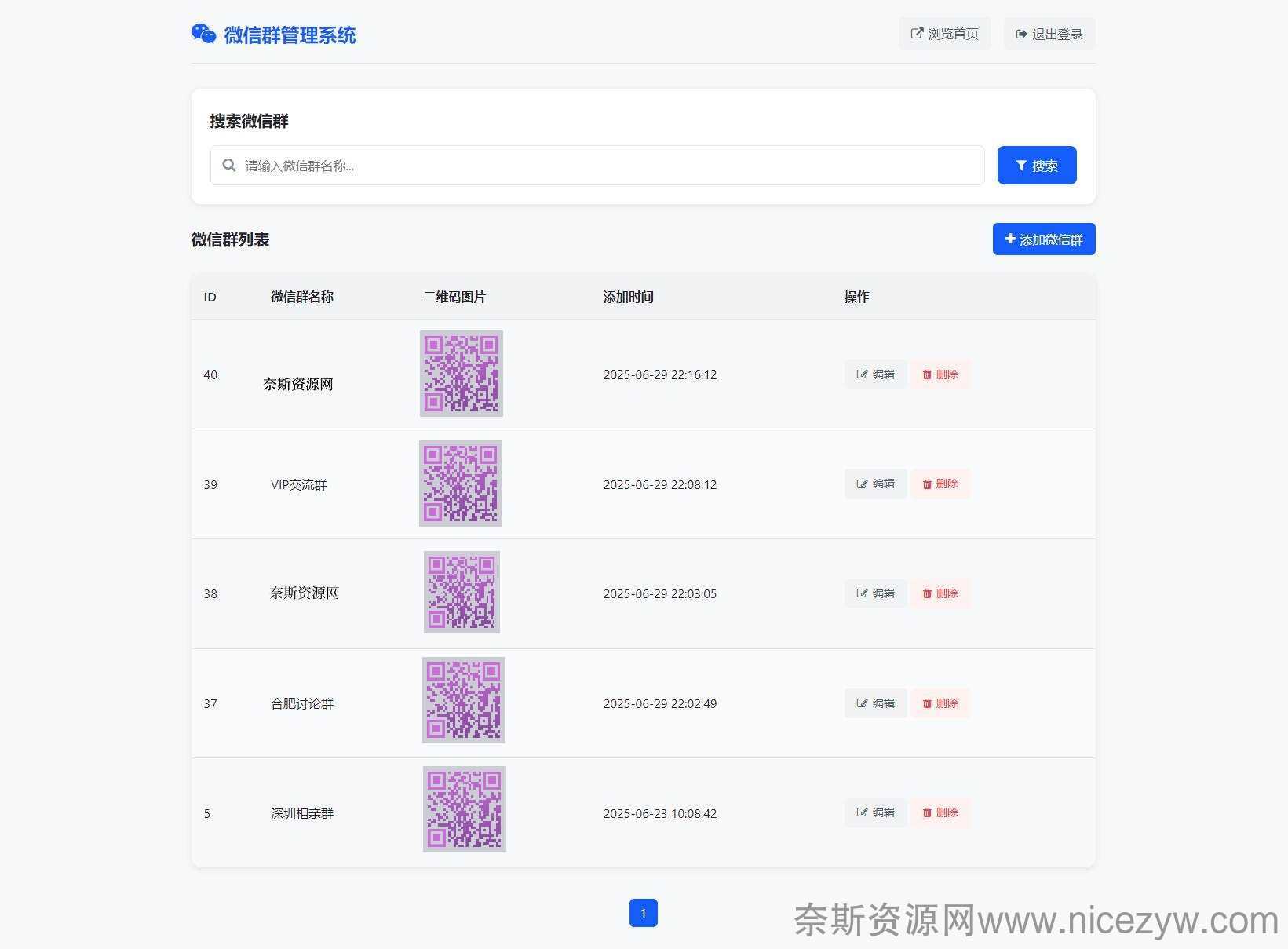Select the ID cell 5

click(207, 813)
